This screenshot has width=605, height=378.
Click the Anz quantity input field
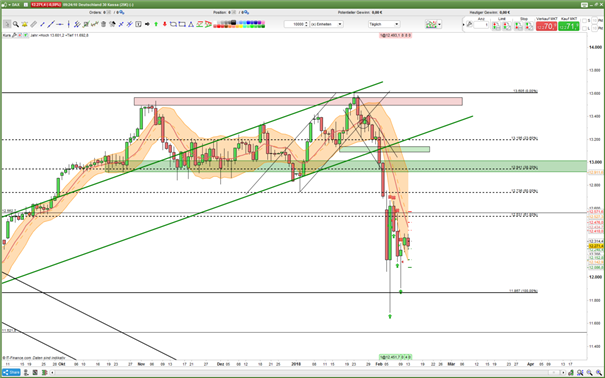[481, 25]
